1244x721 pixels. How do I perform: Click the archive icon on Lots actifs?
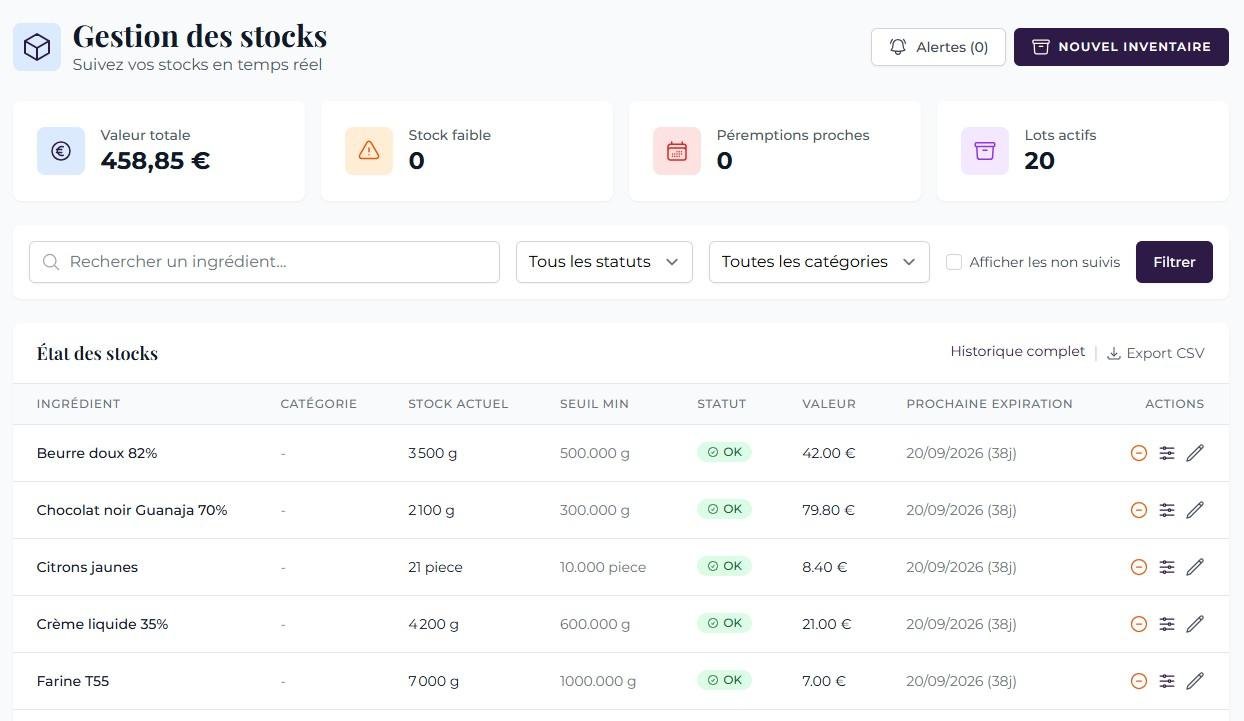(x=985, y=151)
